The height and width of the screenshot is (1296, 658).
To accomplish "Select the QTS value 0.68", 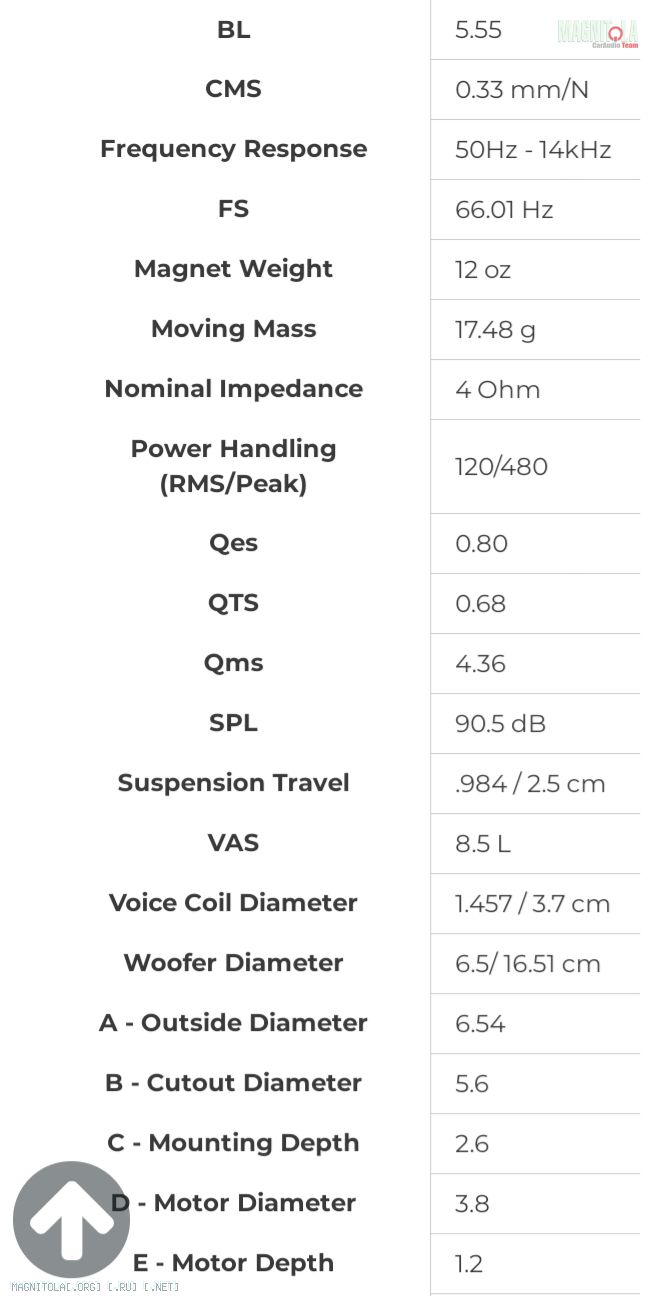I will (481, 604).
